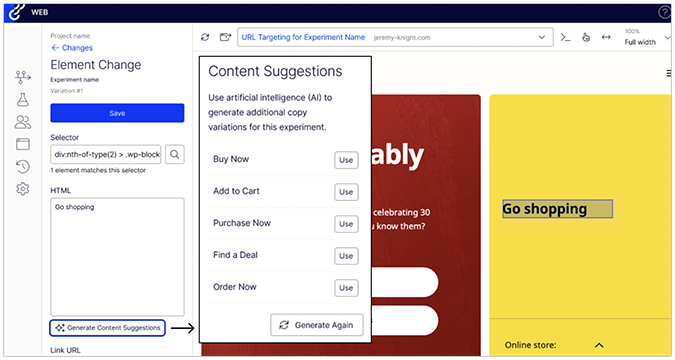Click the Optimizely logo in top bar
The width and height of the screenshot is (675, 360).
point(16,12)
